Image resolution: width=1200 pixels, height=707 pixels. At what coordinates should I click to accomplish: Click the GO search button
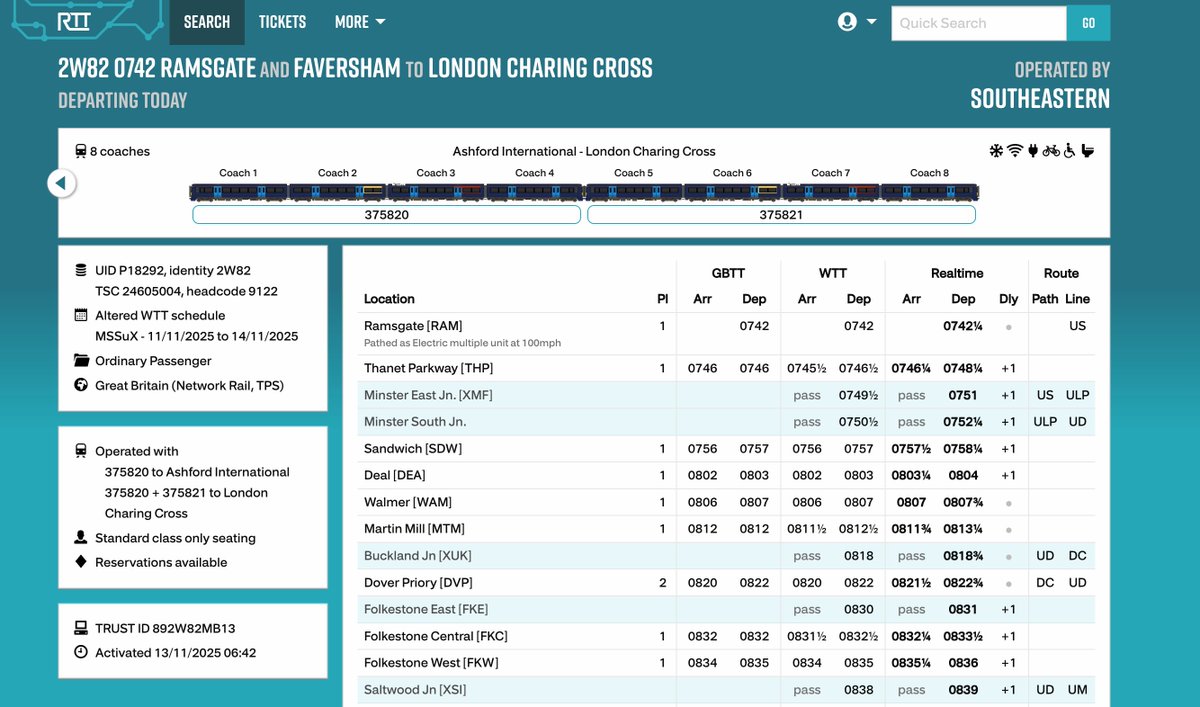[1088, 23]
